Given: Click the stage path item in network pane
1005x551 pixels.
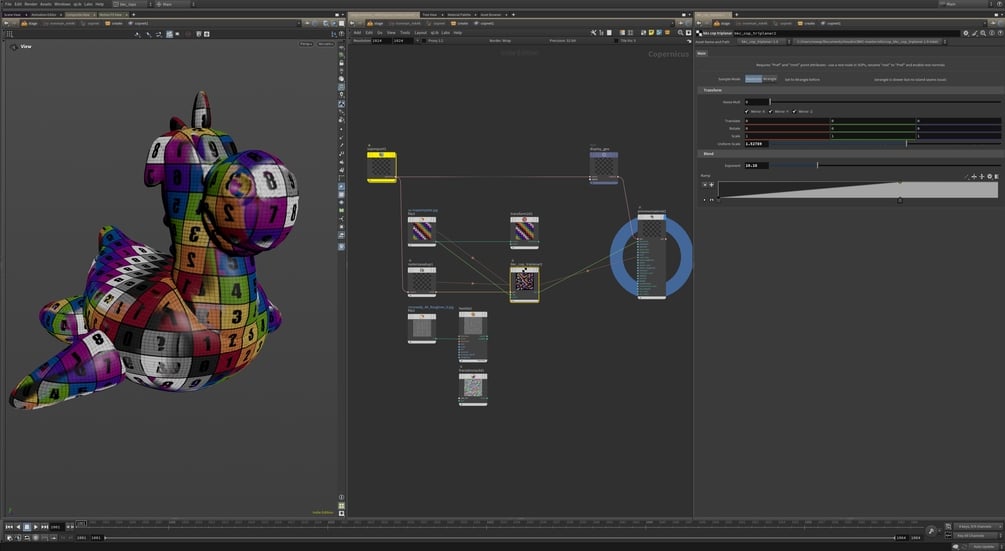Looking at the screenshot, I should (x=375, y=23).
